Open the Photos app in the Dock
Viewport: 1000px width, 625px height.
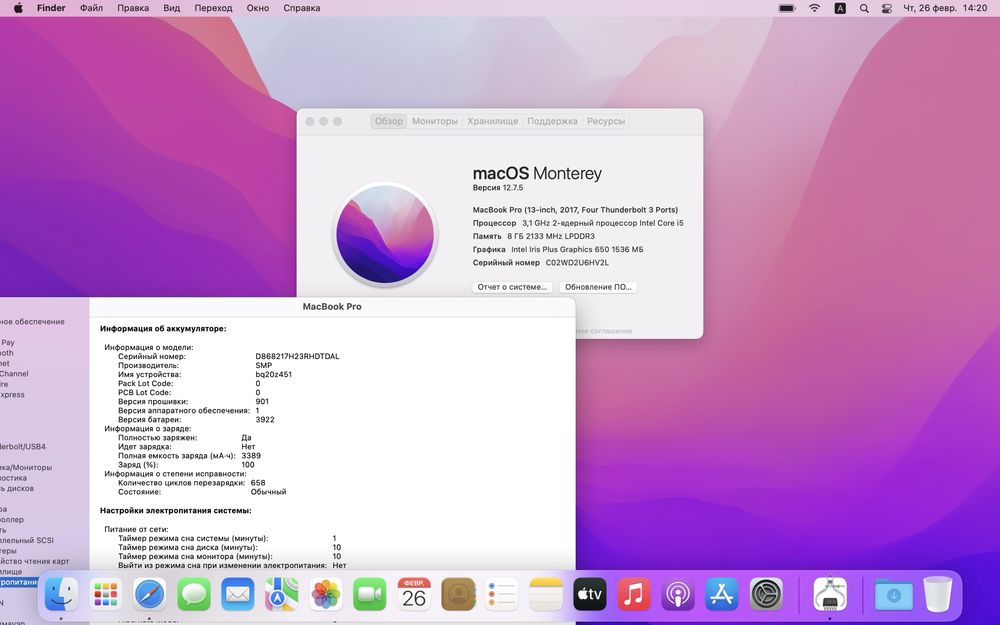tap(326, 594)
